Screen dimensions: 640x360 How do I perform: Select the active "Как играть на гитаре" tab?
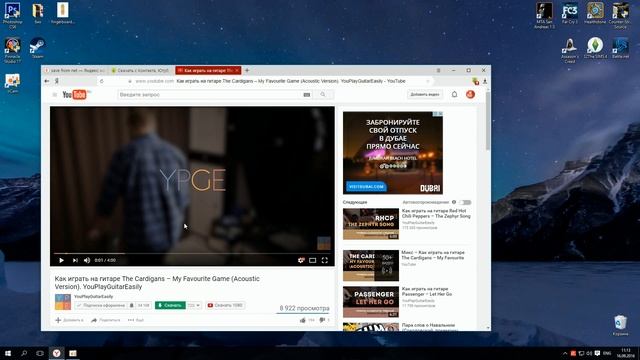pos(208,70)
